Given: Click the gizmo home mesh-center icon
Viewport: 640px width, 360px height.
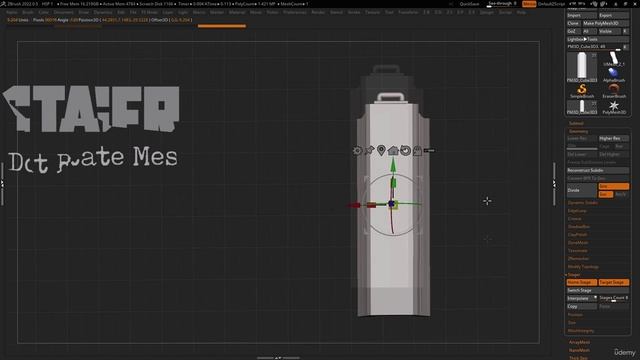Looking at the screenshot, I should pos(393,151).
